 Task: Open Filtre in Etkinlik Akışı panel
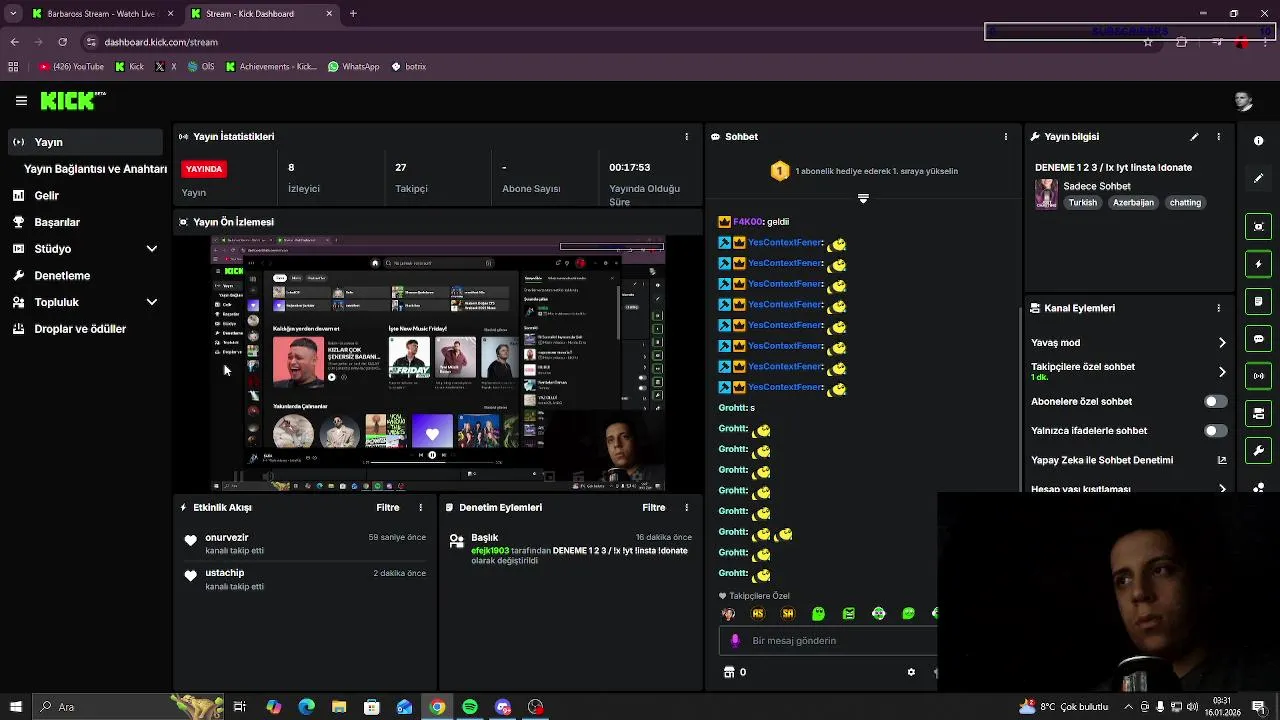pyautogui.click(x=388, y=508)
